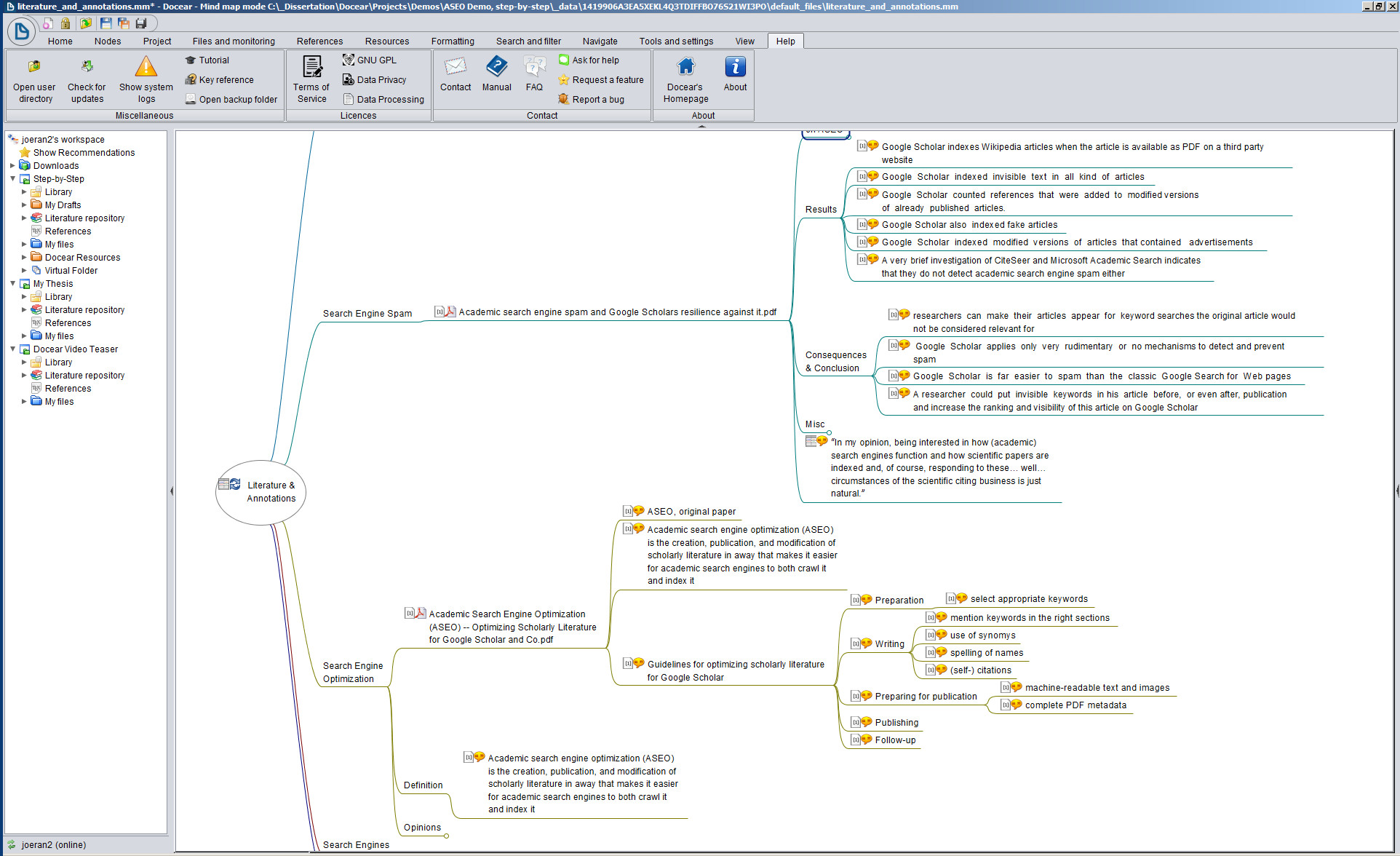
Task: Open the Resources ribbon tab
Action: coord(387,41)
